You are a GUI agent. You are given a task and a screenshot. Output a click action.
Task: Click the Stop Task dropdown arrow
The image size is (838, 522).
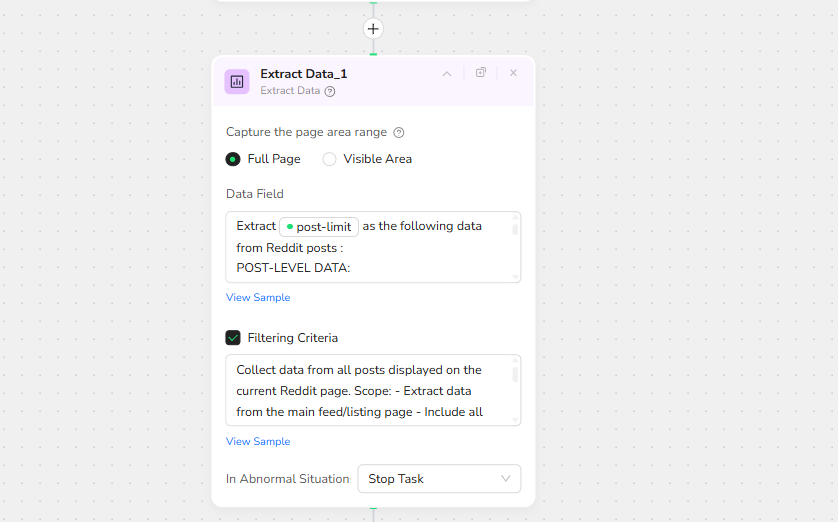tap(505, 479)
